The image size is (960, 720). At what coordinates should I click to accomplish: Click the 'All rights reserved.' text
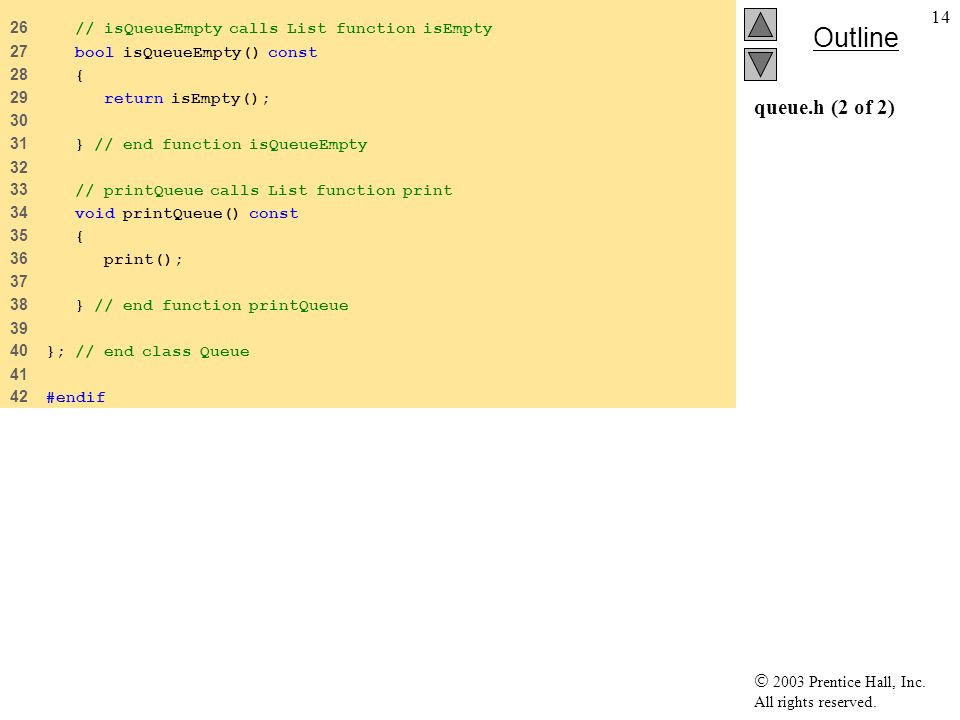pyautogui.click(x=814, y=702)
